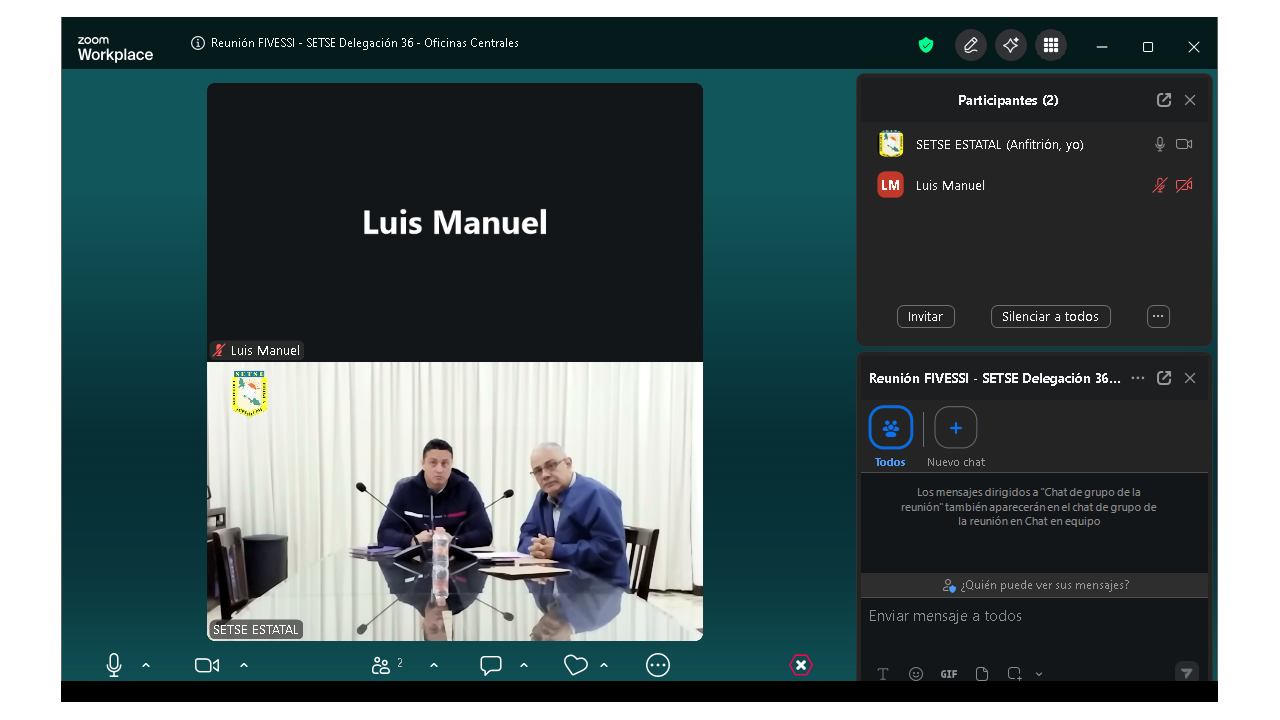This screenshot has height=720, width=1280.
Task: Select the Todos chat tab
Action: (890, 428)
